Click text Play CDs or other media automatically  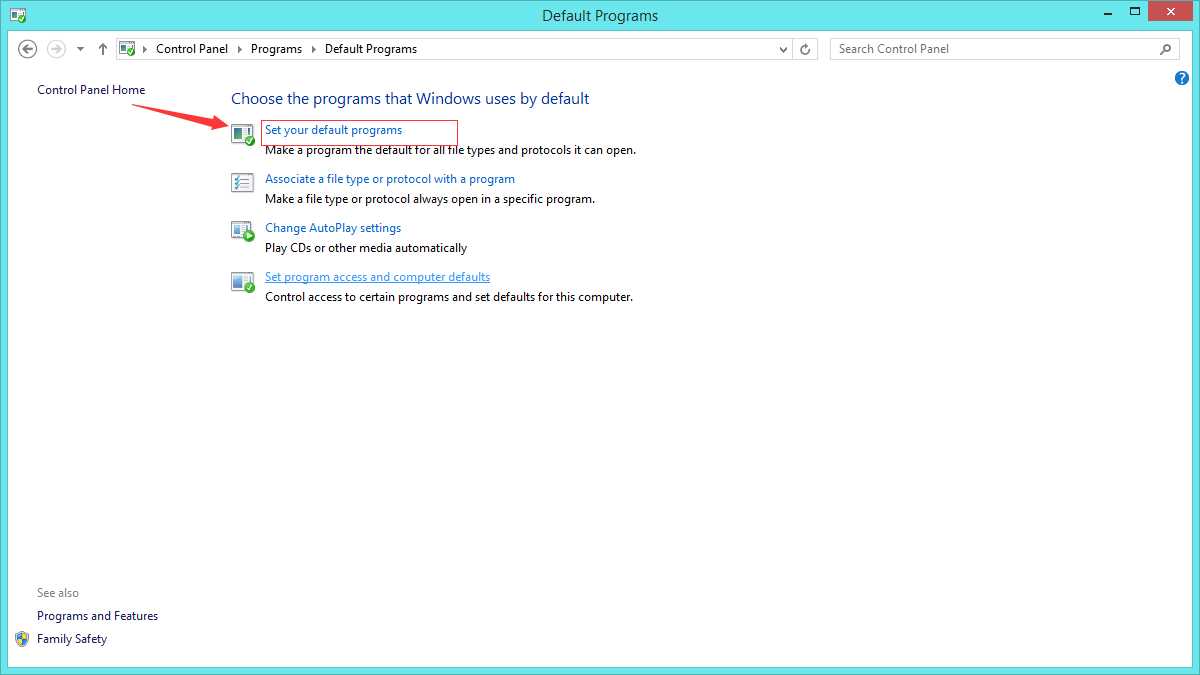coord(366,248)
